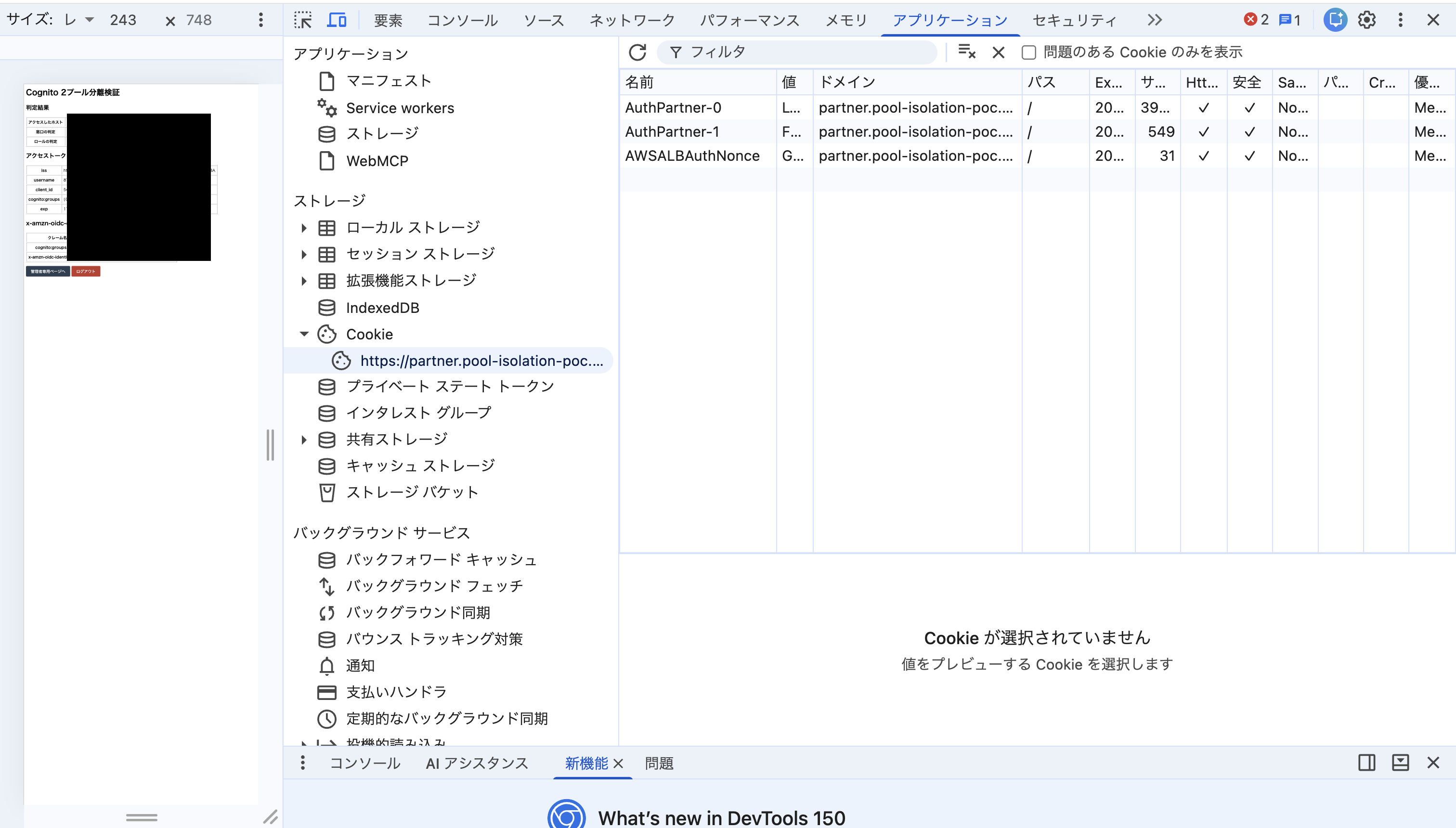This screenshot has width=1456, height=828.
Task: Switch to the Memory tab
Action: (846, 21)
